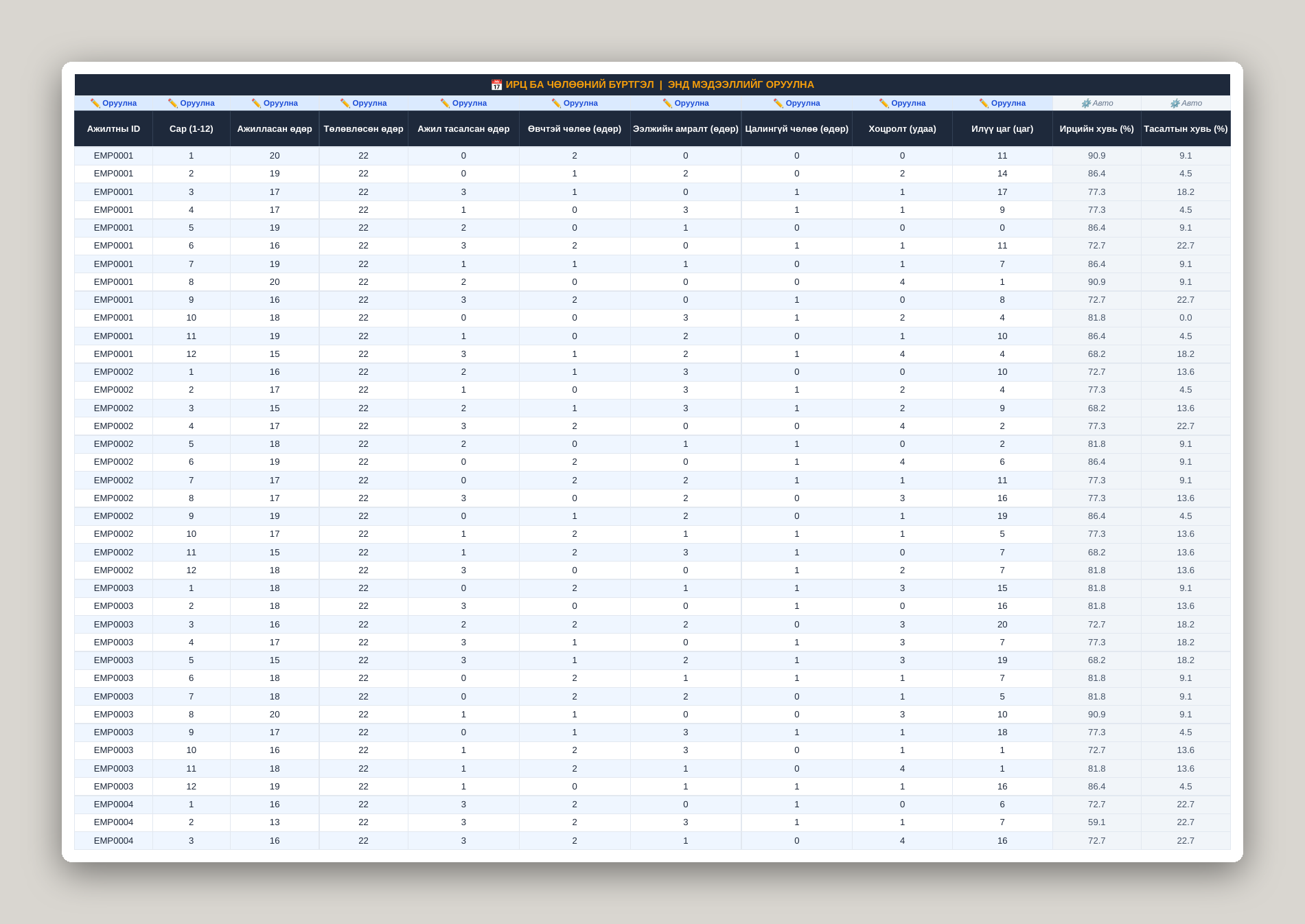
Task: Click the month cell 10 in EMP0002 rows
Action: click(191, 534)
